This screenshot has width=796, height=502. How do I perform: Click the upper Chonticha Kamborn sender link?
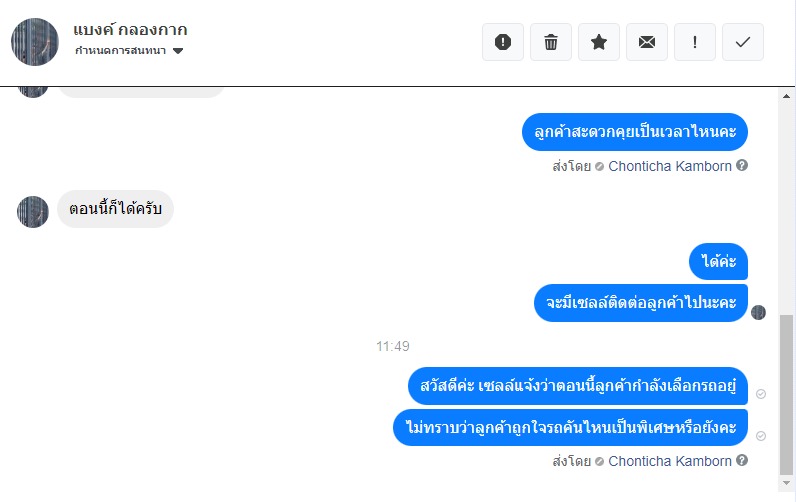pos(669,166)
